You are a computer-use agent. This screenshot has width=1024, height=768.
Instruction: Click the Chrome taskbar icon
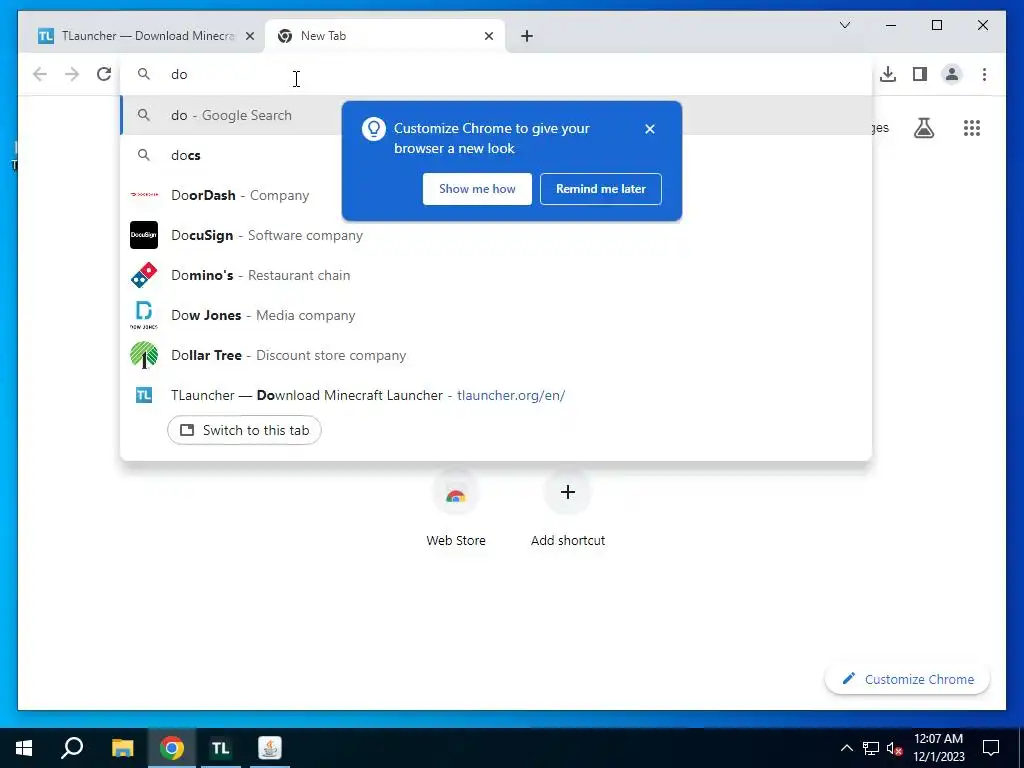(172, 748)
